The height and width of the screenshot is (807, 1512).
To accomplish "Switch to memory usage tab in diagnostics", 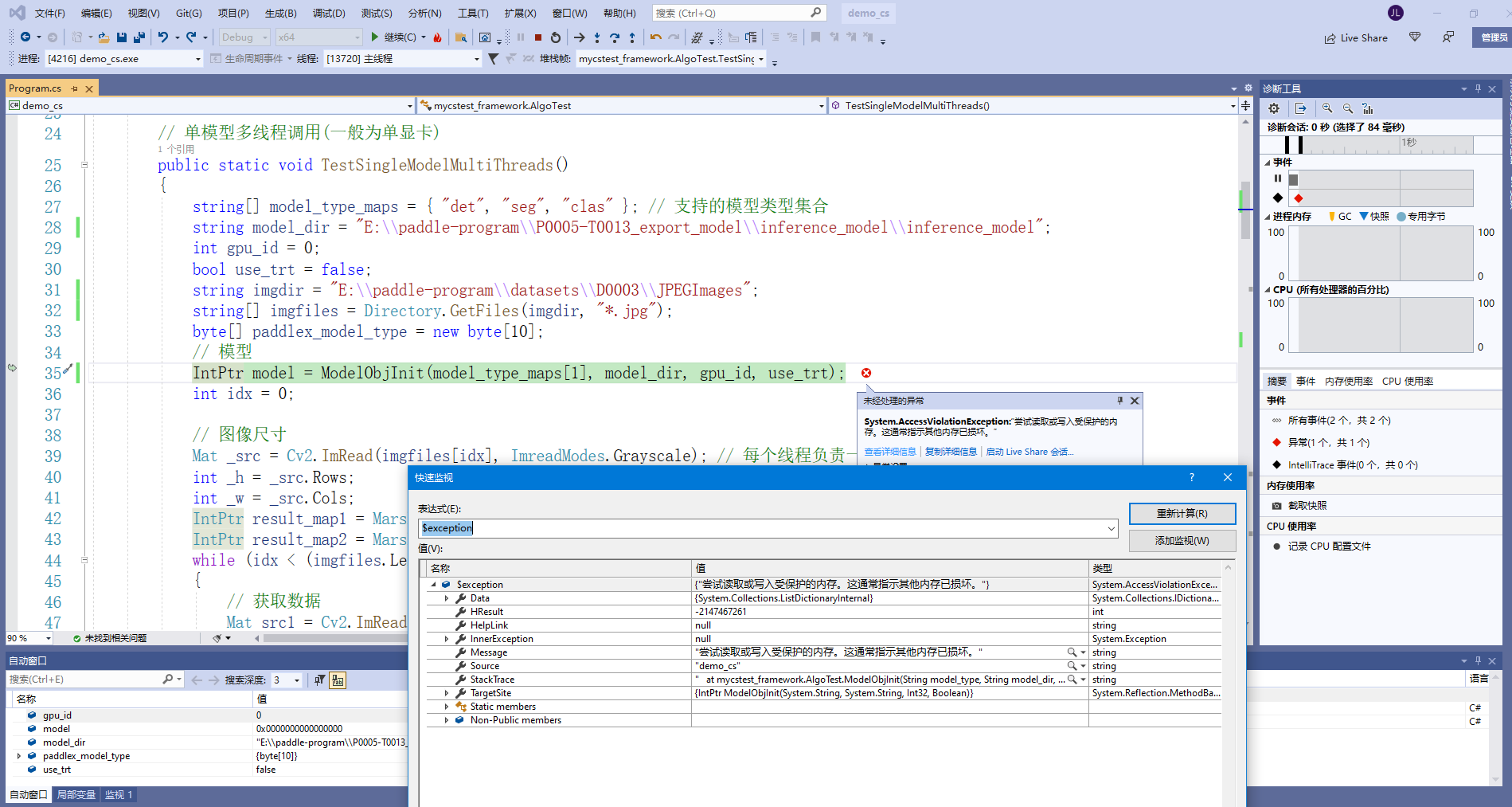I will click(1349, 382).
